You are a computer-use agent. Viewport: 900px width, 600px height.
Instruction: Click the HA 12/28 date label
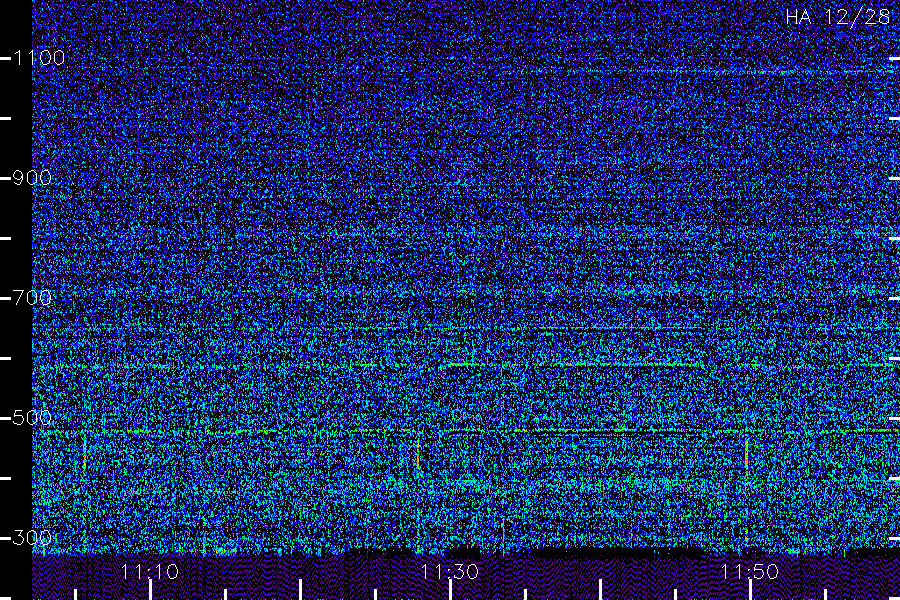(838, 17)
